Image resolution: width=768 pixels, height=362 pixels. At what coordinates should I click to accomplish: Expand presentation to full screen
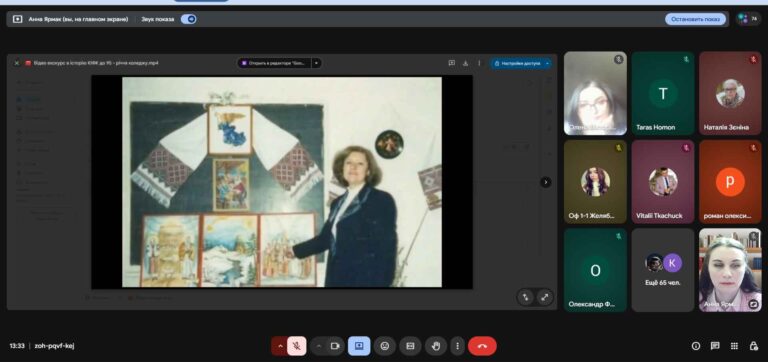(545, 297)
